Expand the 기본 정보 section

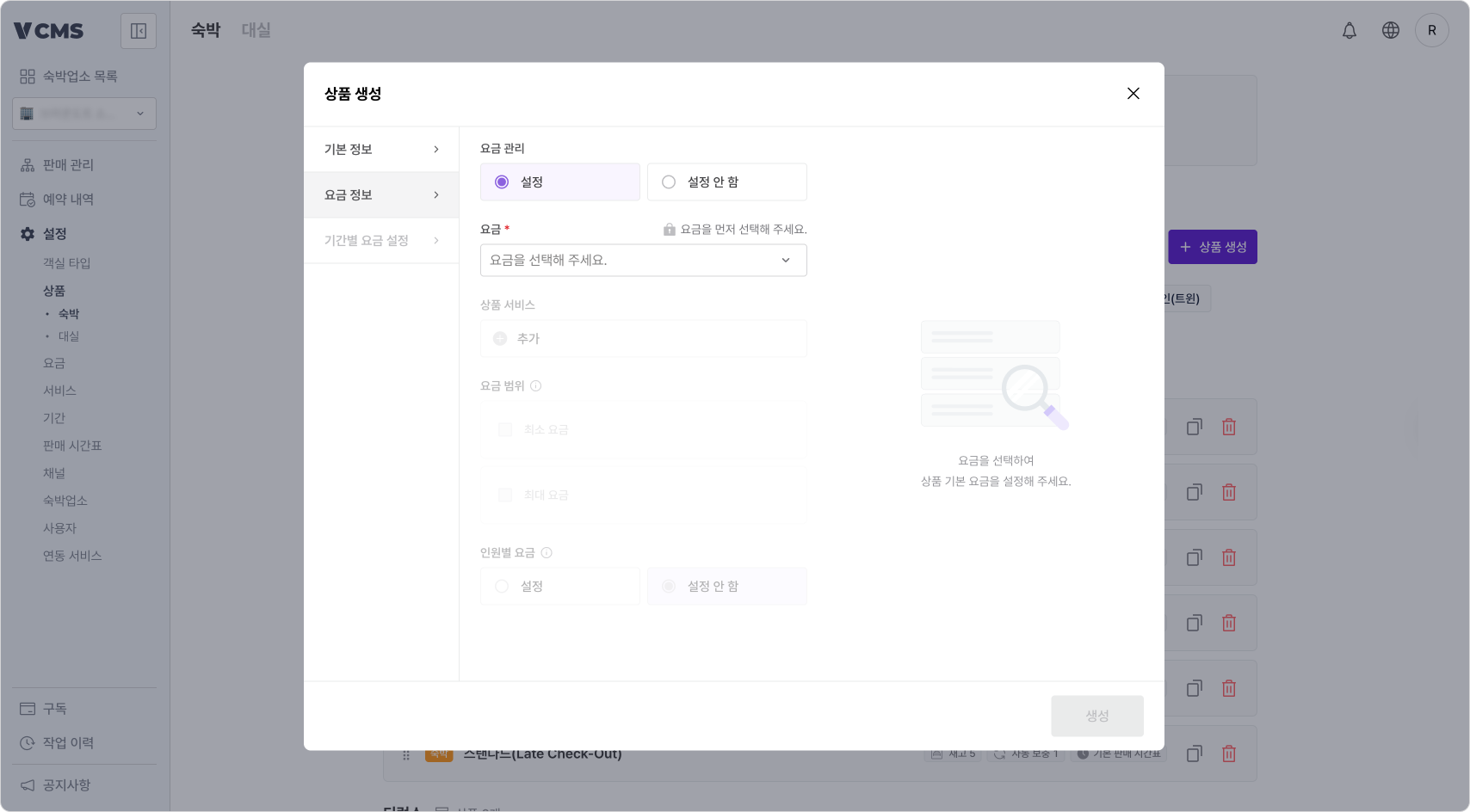381,149
